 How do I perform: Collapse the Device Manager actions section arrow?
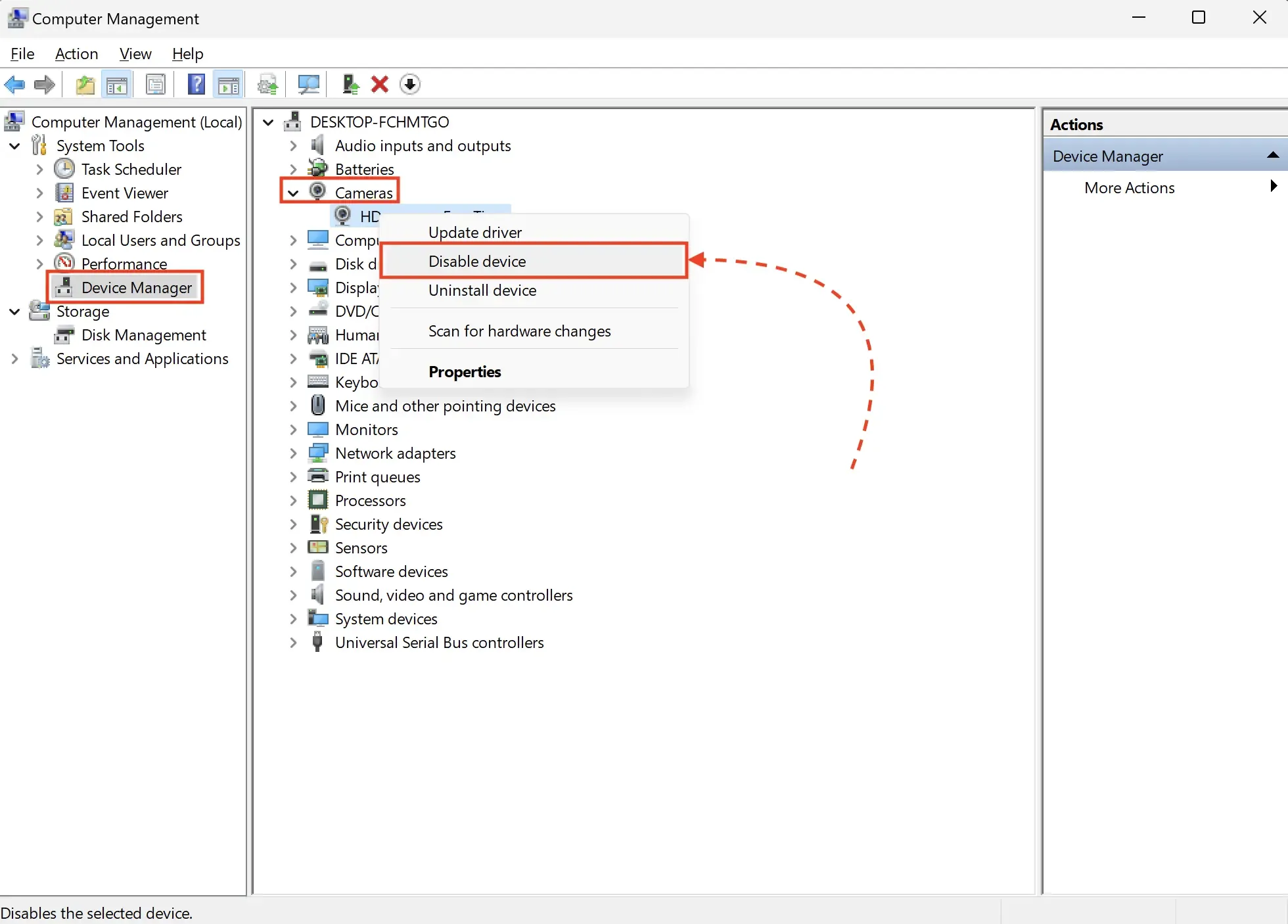coord(1272,156)
